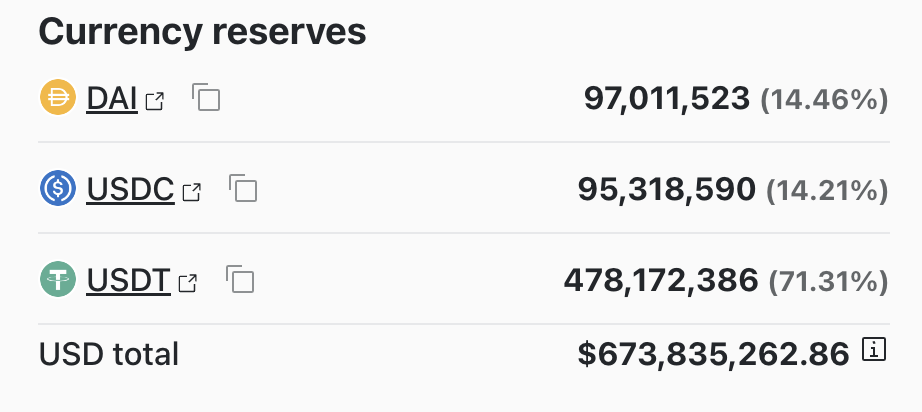Click the USDT Tether logo icon

point(58,280)
